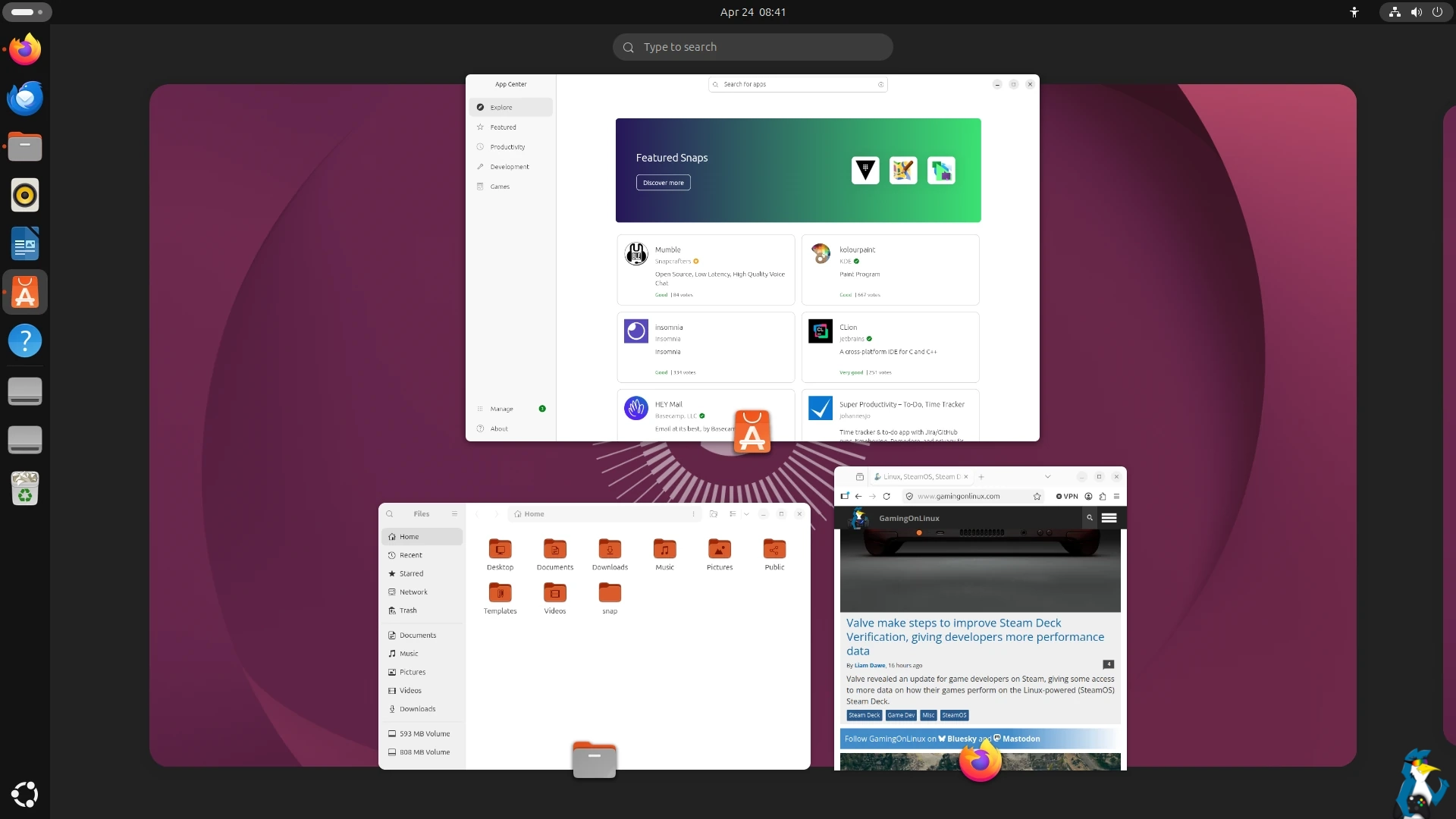Click the Show Apps Ubuntu logo button
This screenshot has width=1456, height=819.
[x=25, y=794]
